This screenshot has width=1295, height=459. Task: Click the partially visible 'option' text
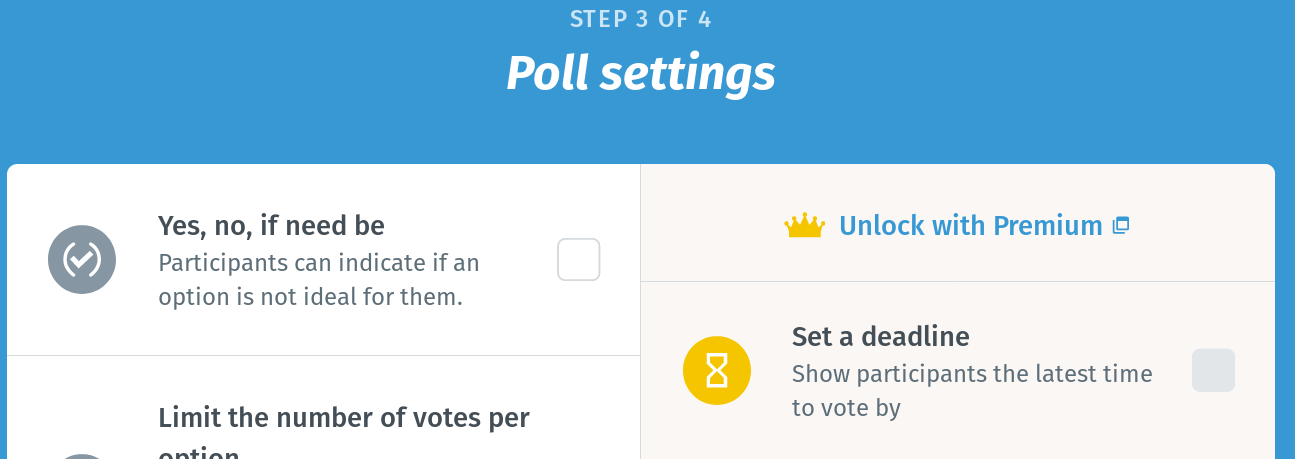tap(199, 454)
